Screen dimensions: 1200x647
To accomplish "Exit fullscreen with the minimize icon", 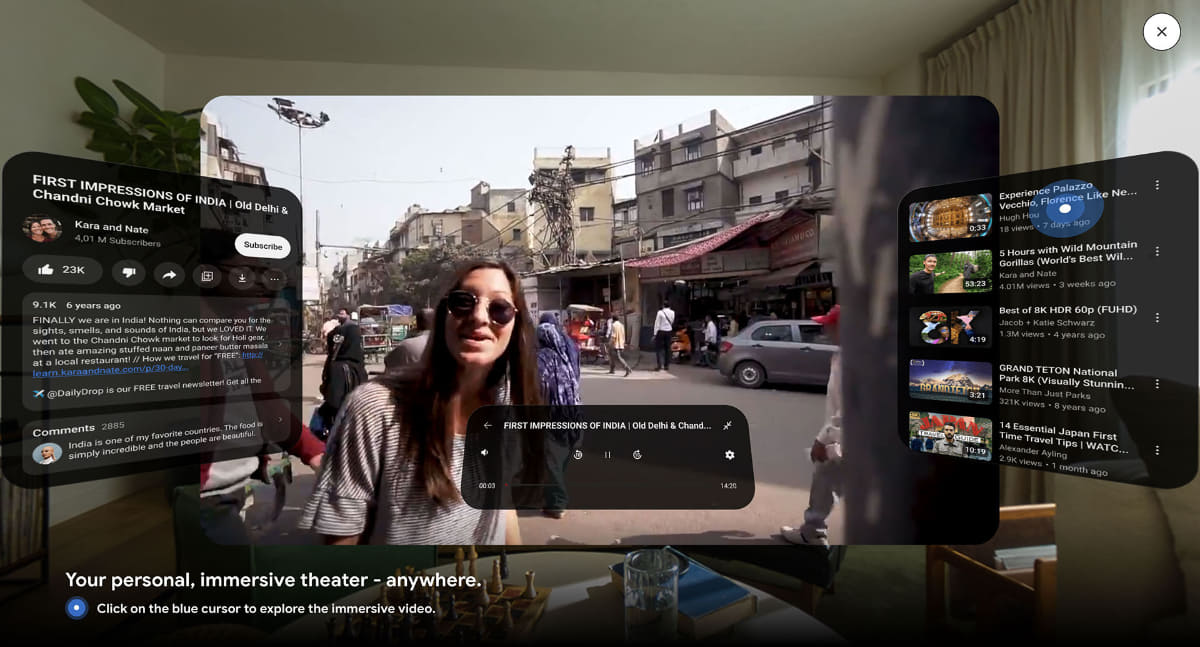I will coord(728,425).
